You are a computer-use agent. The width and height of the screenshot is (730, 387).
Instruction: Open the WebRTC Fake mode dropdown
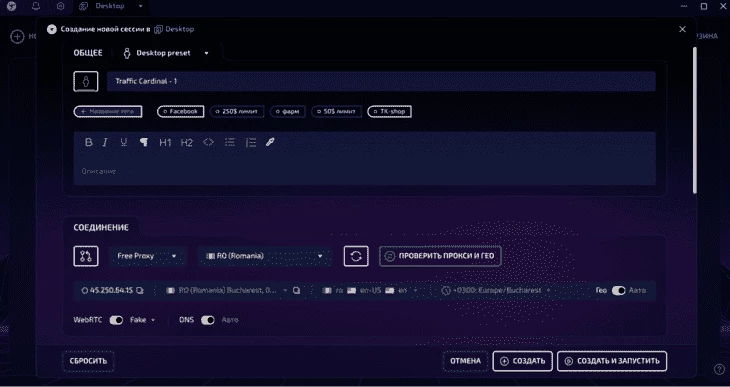tap(142, 320)
